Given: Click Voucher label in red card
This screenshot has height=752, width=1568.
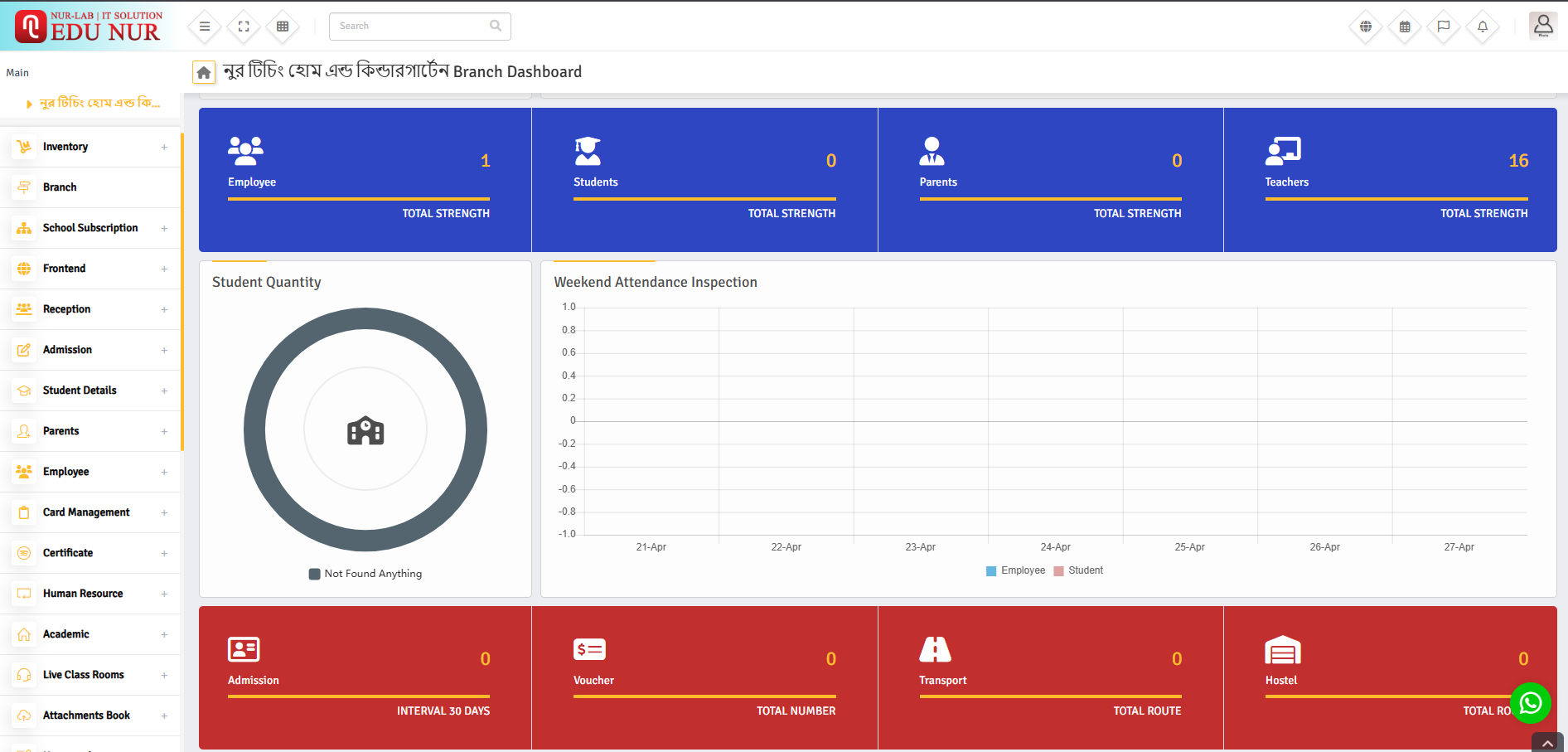Looking at the screenshot, I should pos(593,681).
